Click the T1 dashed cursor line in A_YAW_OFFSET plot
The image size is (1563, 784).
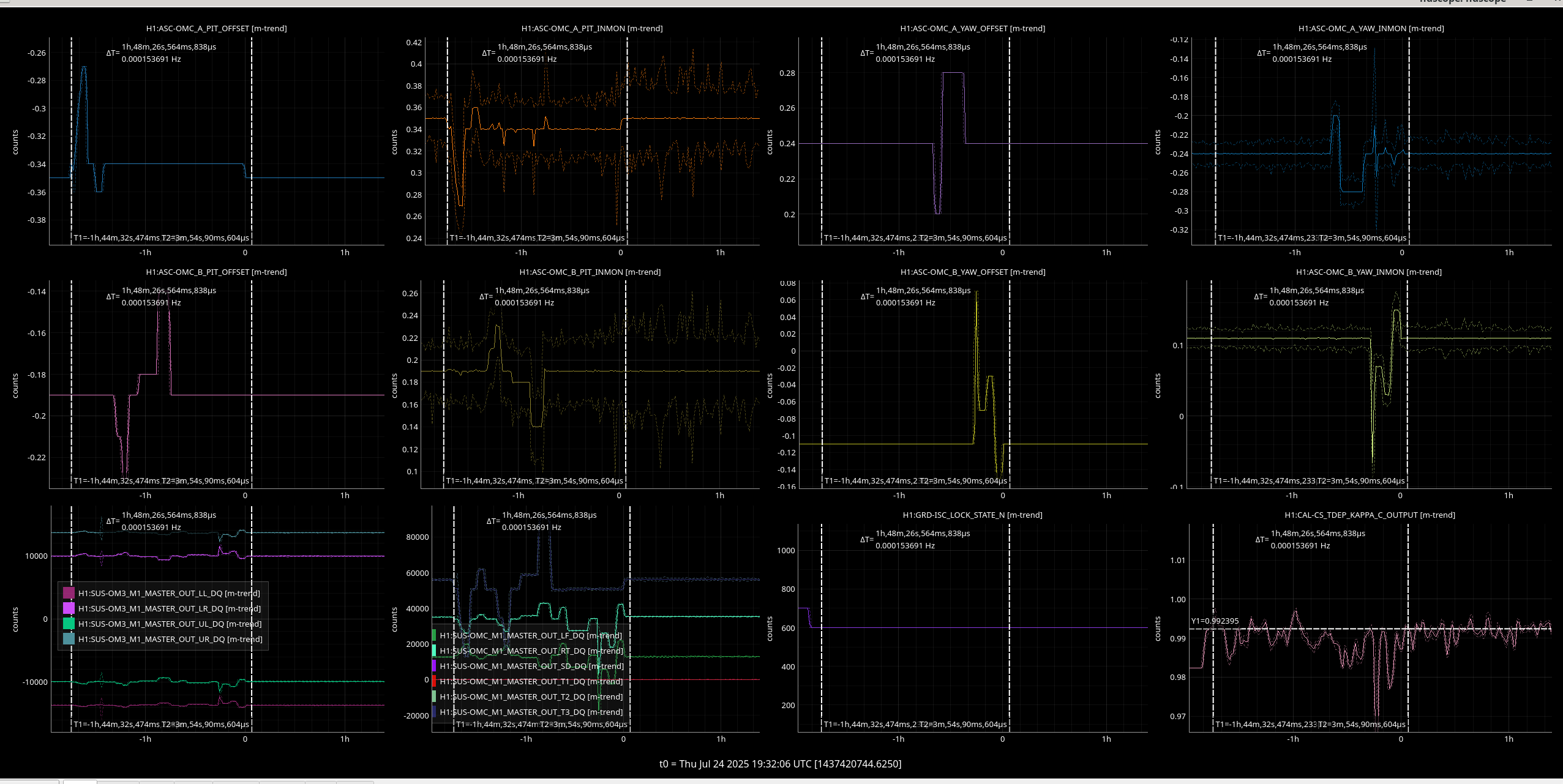822,141
